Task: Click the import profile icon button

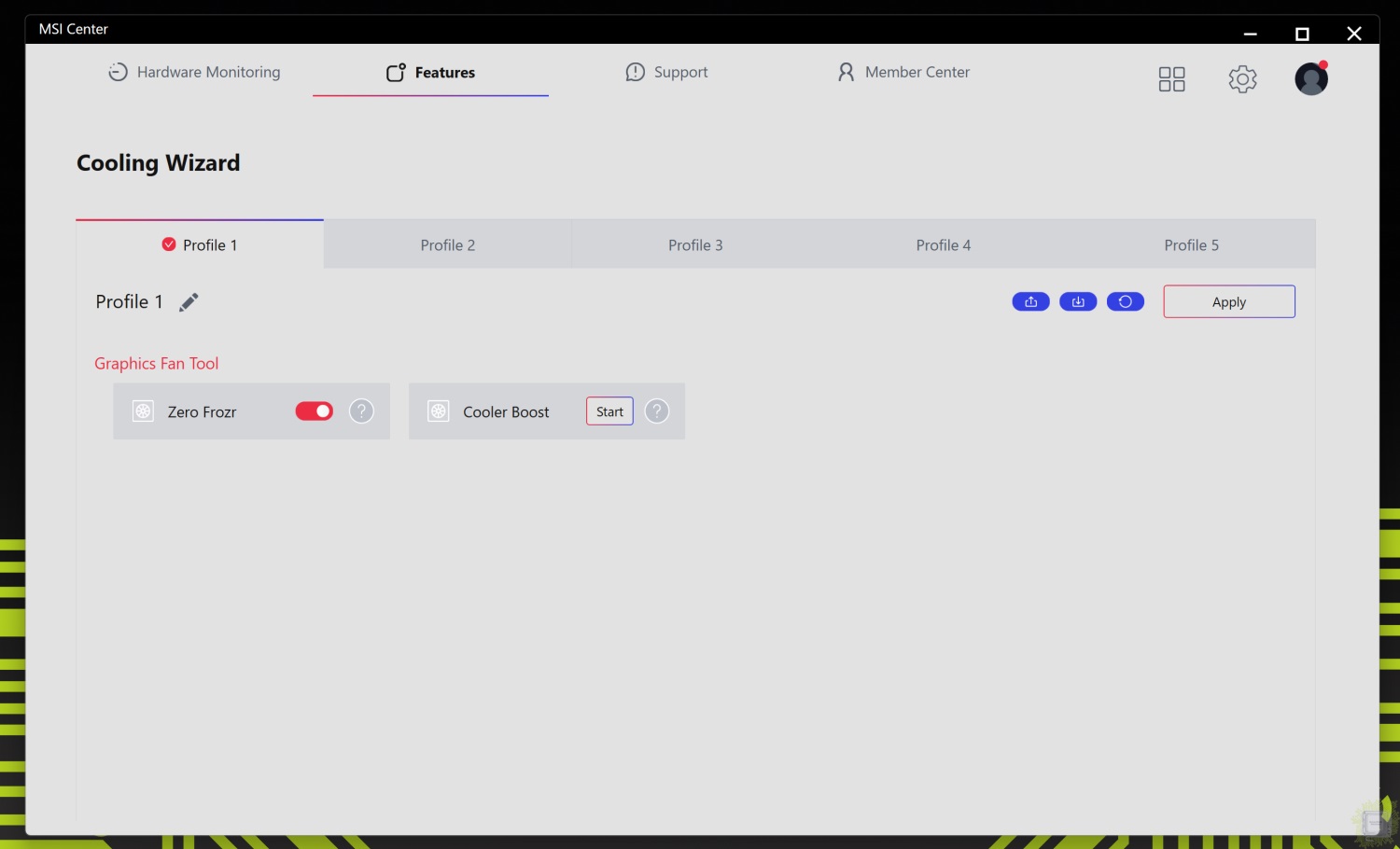Action: pyautogui.click(x=1078, y=301)
